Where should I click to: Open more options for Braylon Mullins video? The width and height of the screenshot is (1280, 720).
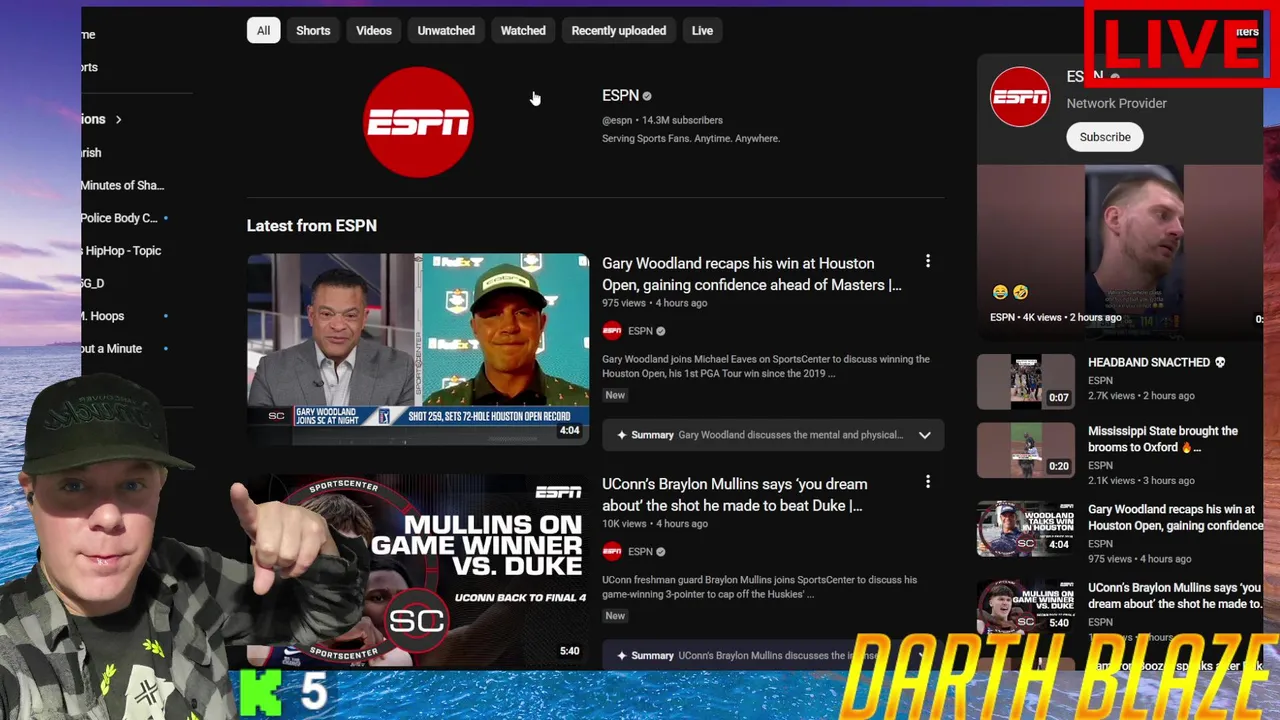(928, 482)
